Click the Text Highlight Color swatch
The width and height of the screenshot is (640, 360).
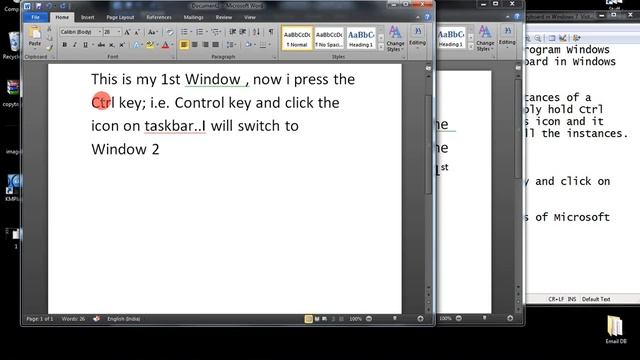point(150,45)
